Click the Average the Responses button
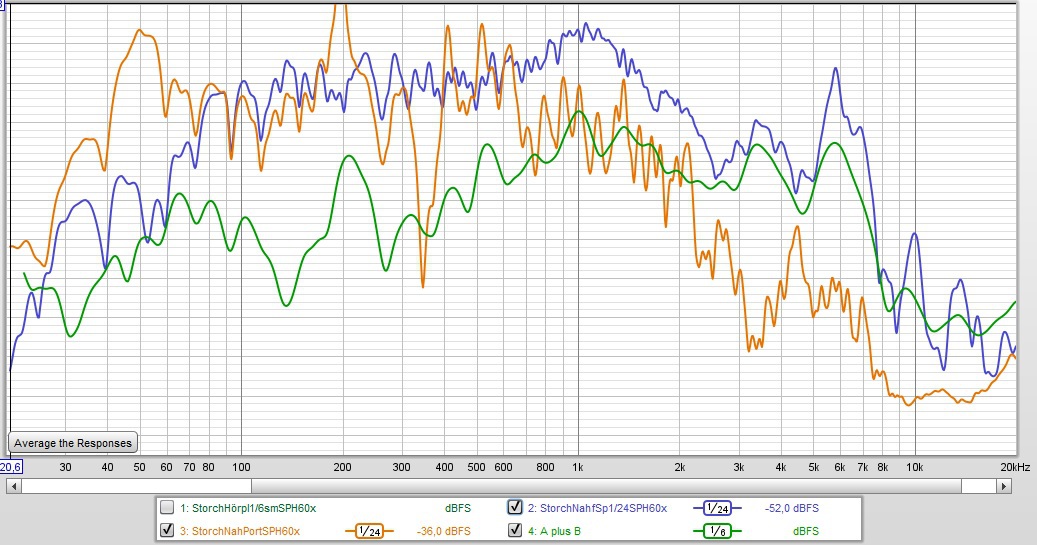The height and width of the screenshot is (545, 1037). 72,443
